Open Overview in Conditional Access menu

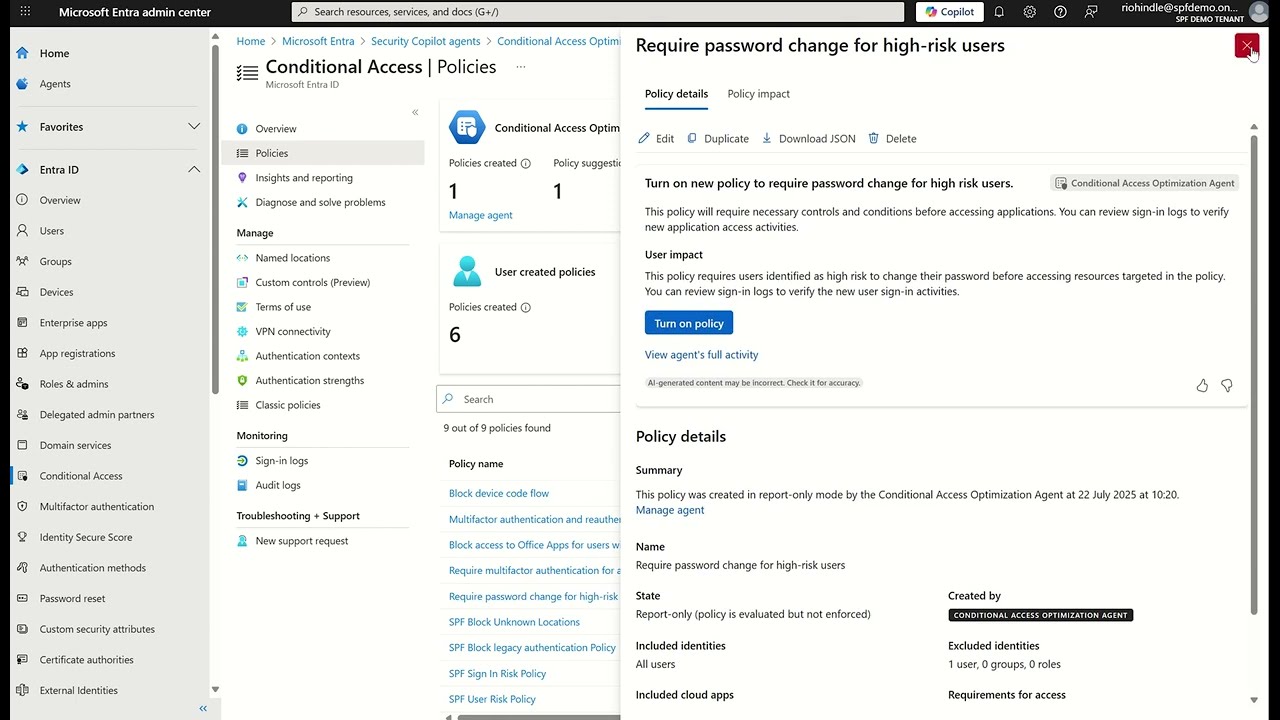275,129
